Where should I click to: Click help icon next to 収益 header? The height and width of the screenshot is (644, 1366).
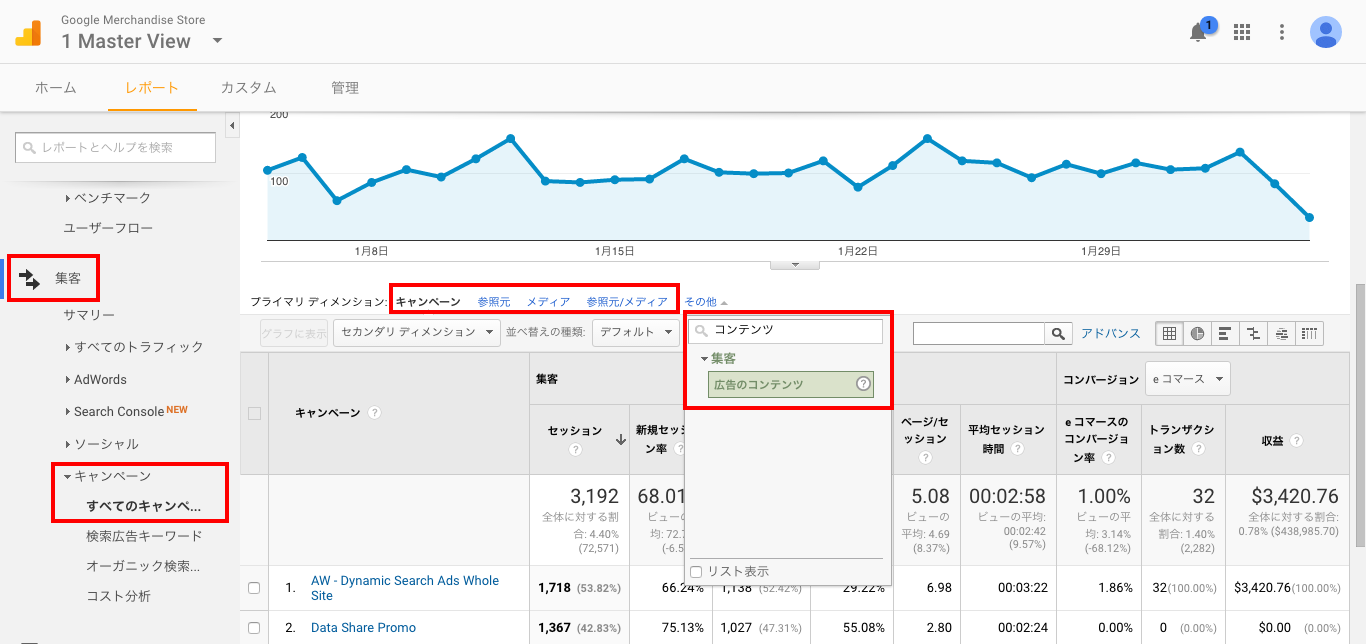click(x=1296, y=440)
